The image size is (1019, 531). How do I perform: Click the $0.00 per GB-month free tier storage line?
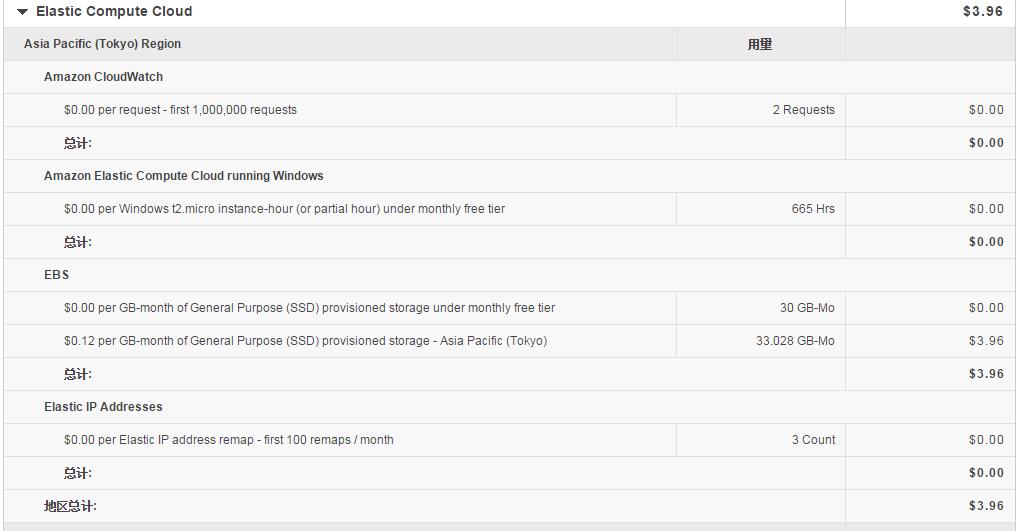click(x=309, y=308)
